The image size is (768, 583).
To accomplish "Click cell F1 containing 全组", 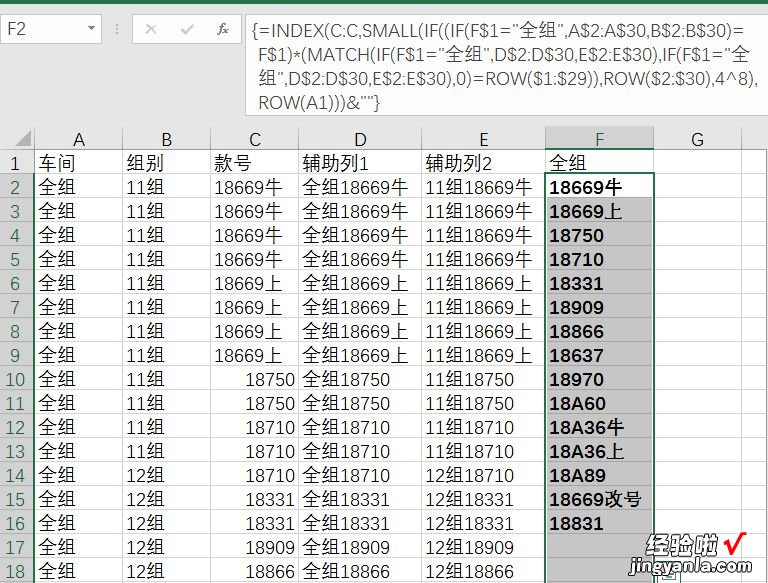I will [x=599, y=163].
